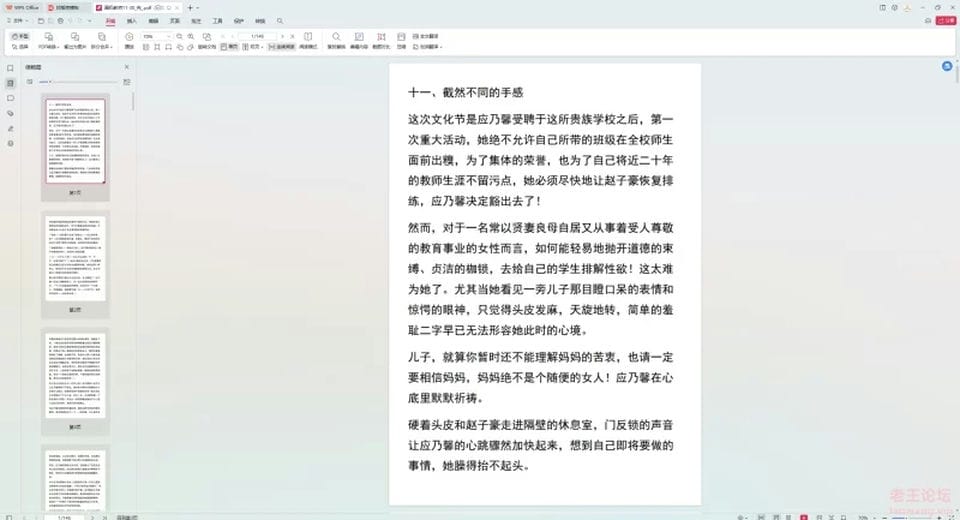Click the shrink thumbnails icon

tap(29, 81)
